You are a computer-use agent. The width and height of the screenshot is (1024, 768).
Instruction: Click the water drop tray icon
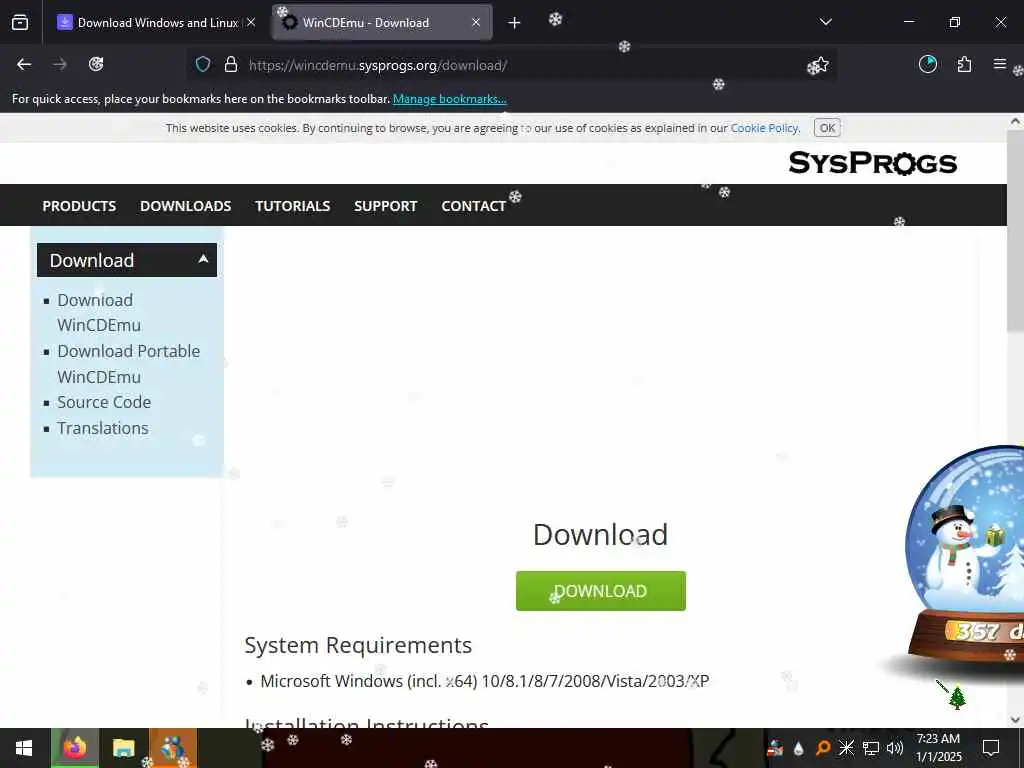pyautogui.click(x=799, y=748)
